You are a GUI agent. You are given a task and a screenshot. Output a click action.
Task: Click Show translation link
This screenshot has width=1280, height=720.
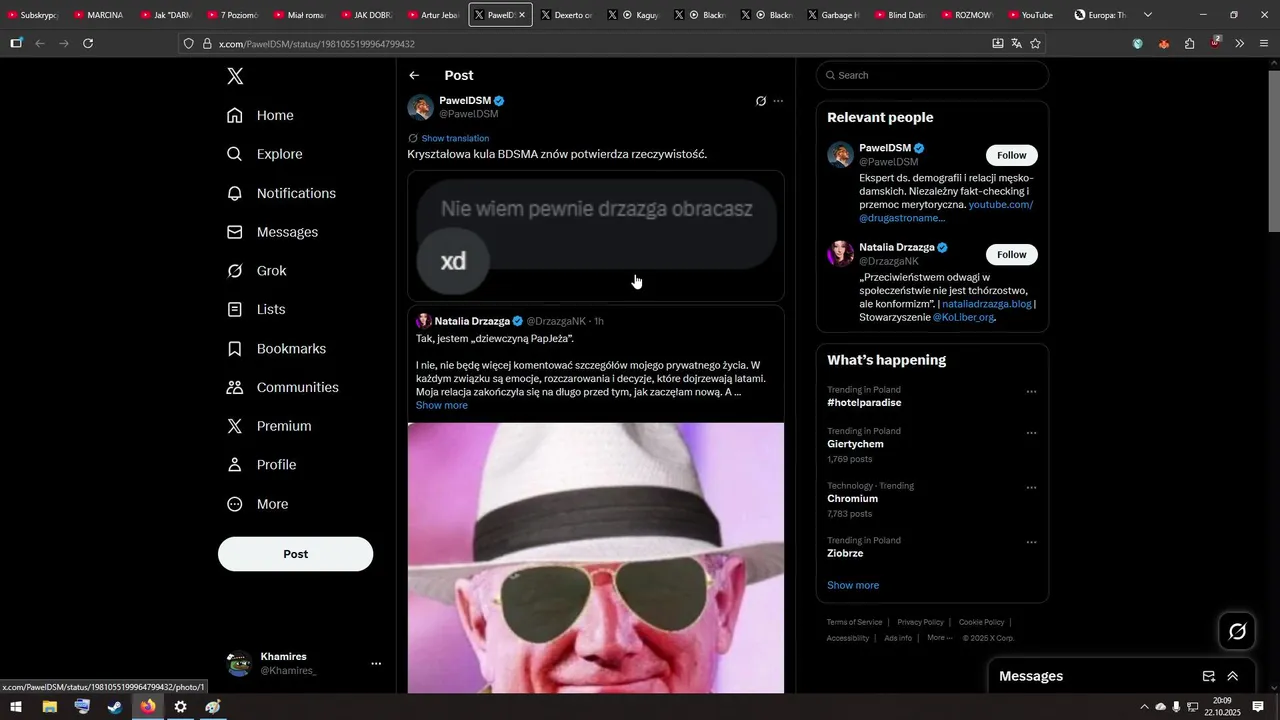(x=455, y=138)
